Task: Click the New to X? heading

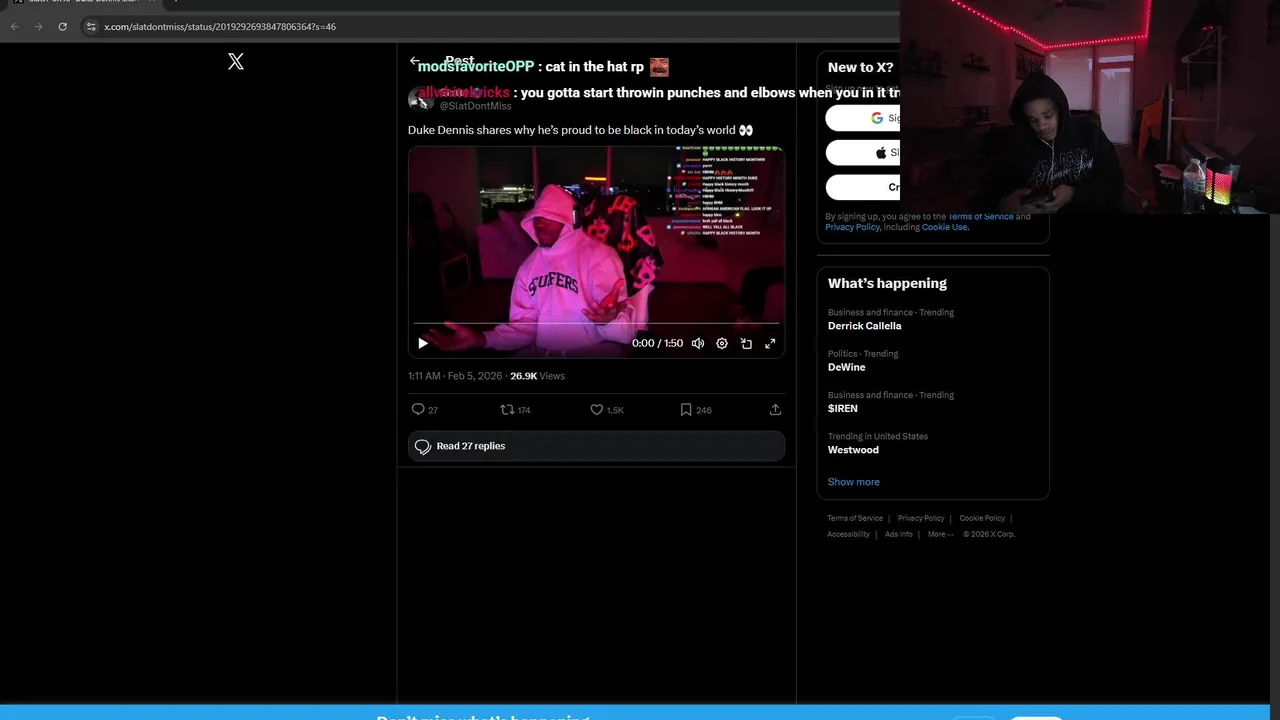Action: tap(860, 67)
